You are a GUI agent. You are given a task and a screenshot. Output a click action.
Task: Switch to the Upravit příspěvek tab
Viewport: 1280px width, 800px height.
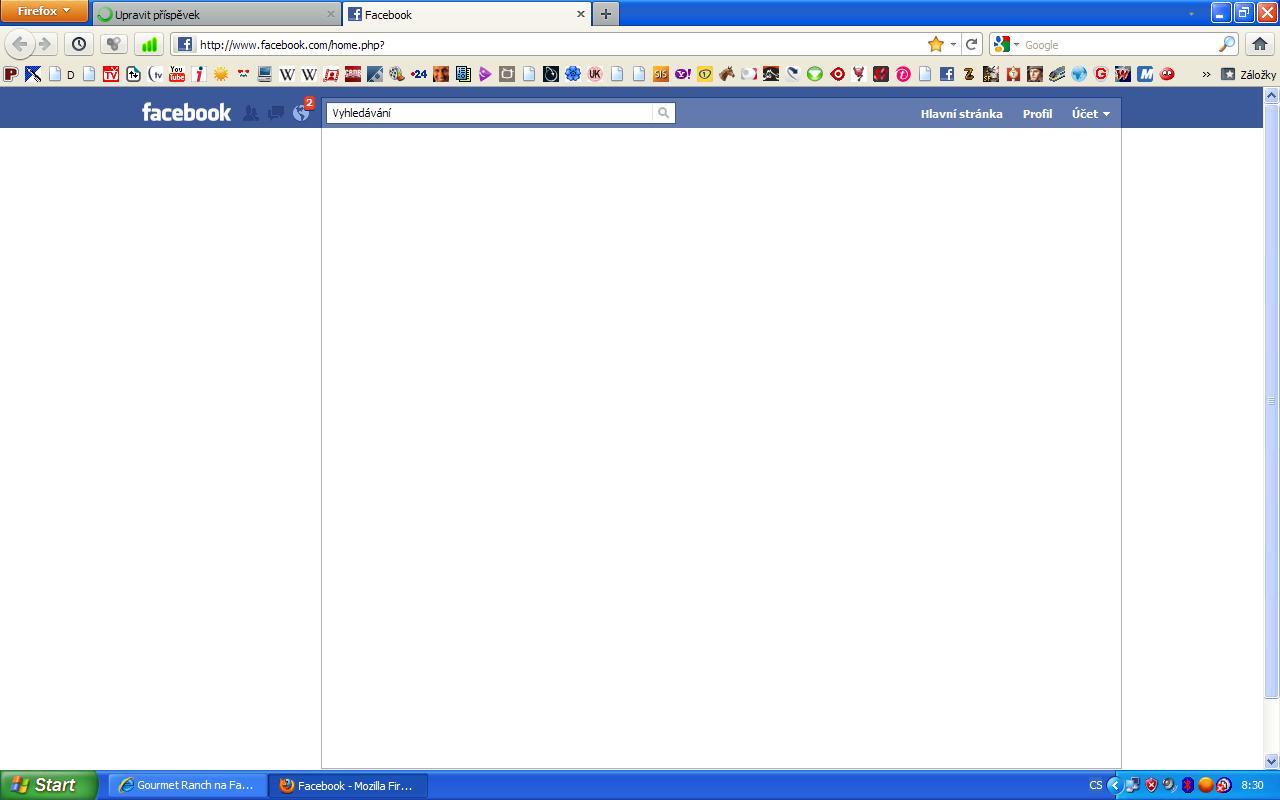[x=217, y=14]
